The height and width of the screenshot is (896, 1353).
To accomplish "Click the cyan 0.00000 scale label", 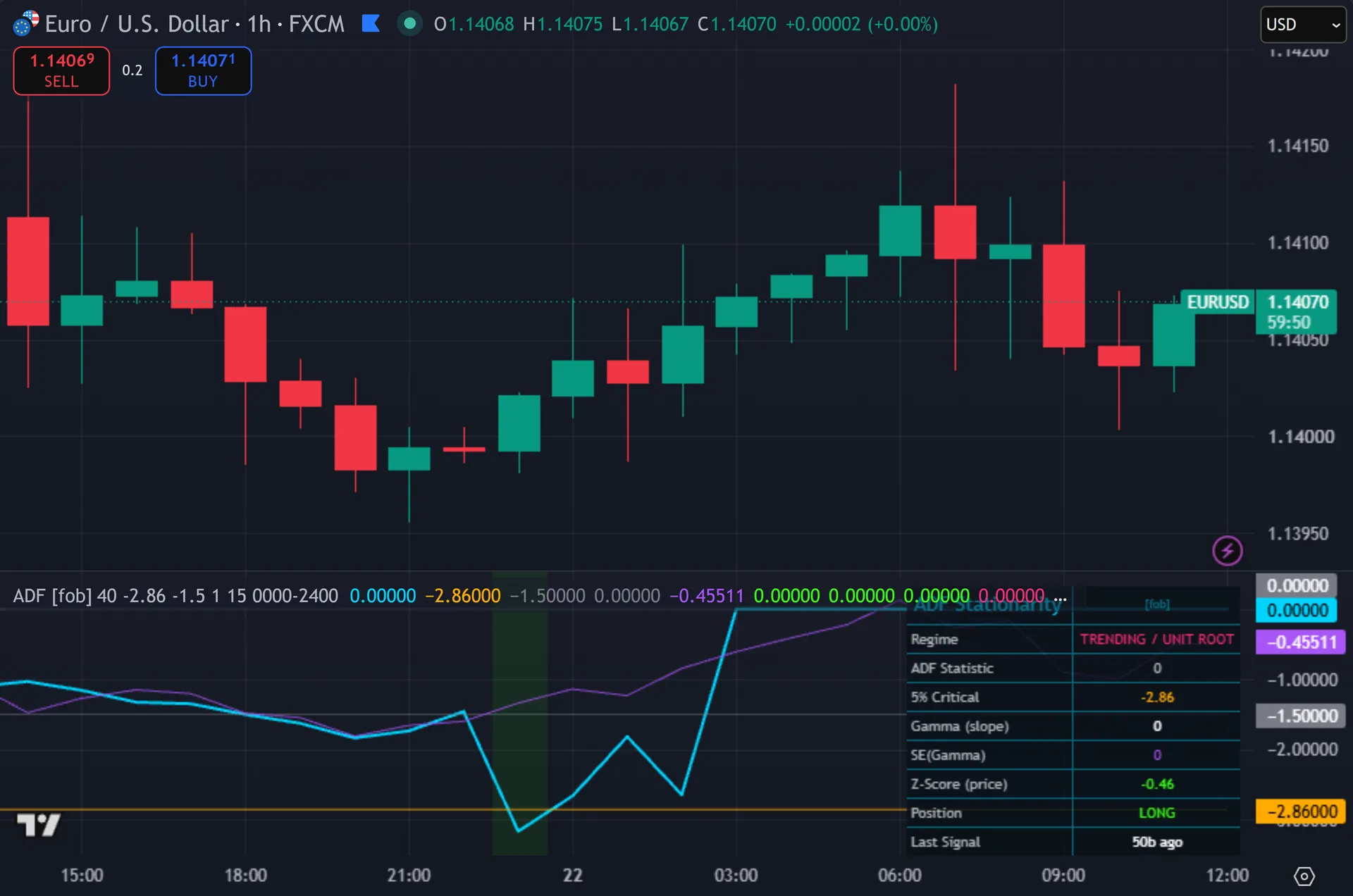I will (1297, 610).
